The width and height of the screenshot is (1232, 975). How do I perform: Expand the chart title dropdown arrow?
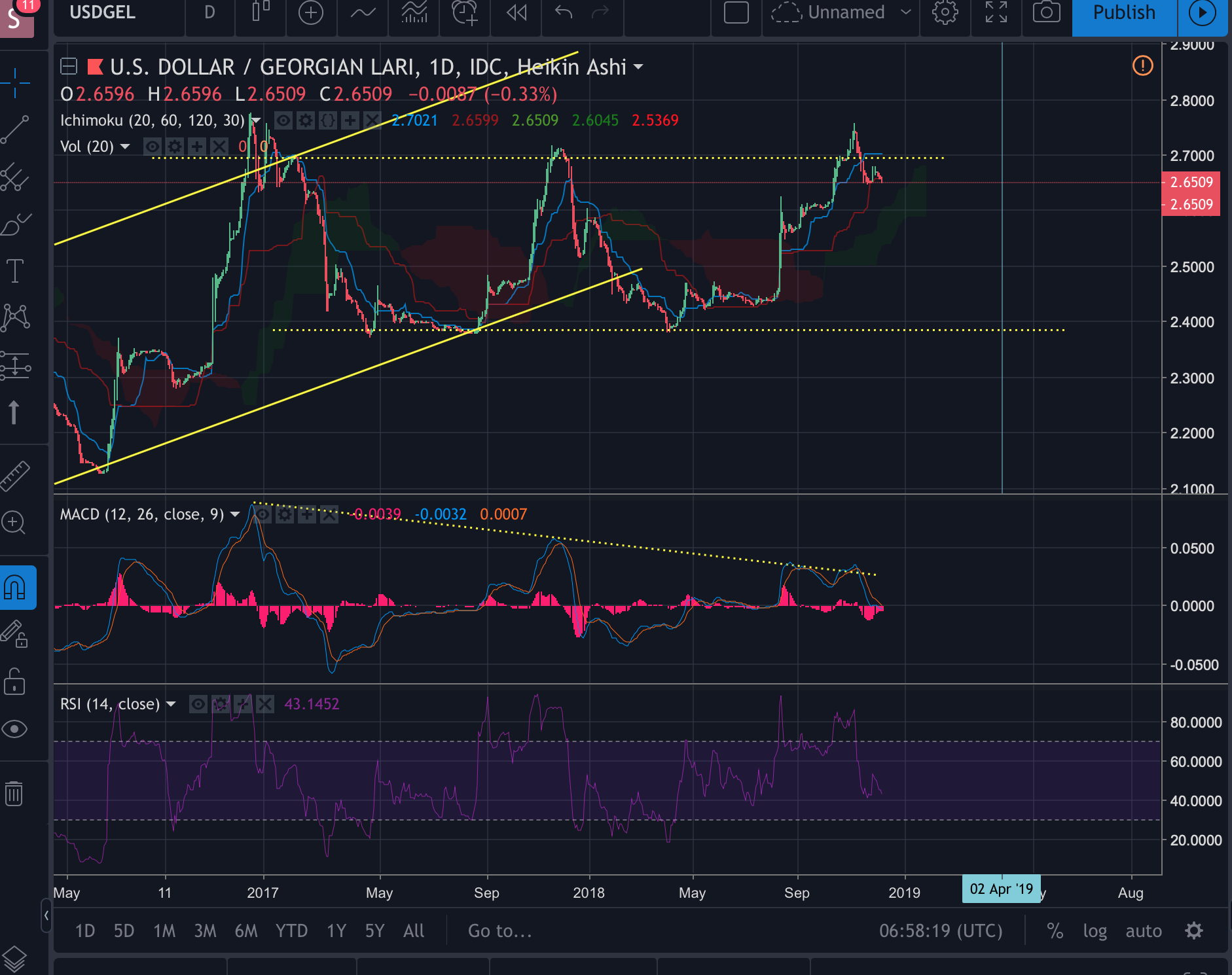(638, 67)
